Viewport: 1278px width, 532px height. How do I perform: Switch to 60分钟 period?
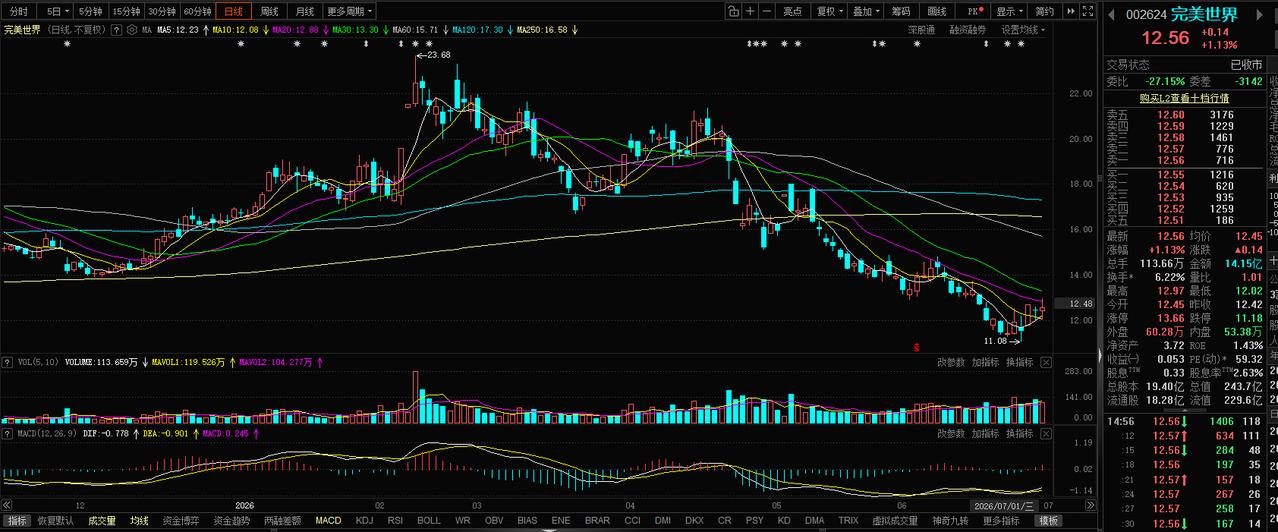click(x=197, y=11)
